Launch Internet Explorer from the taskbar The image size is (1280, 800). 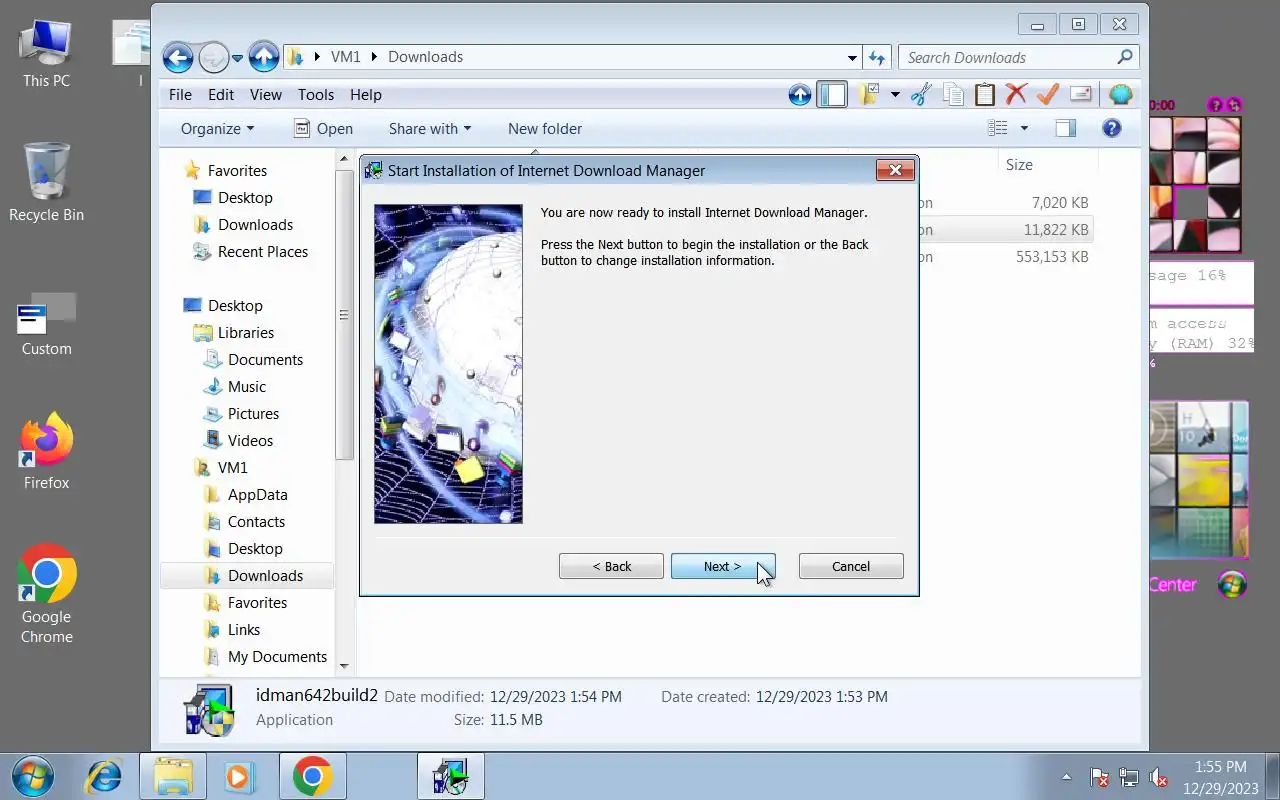pos(104,776)
